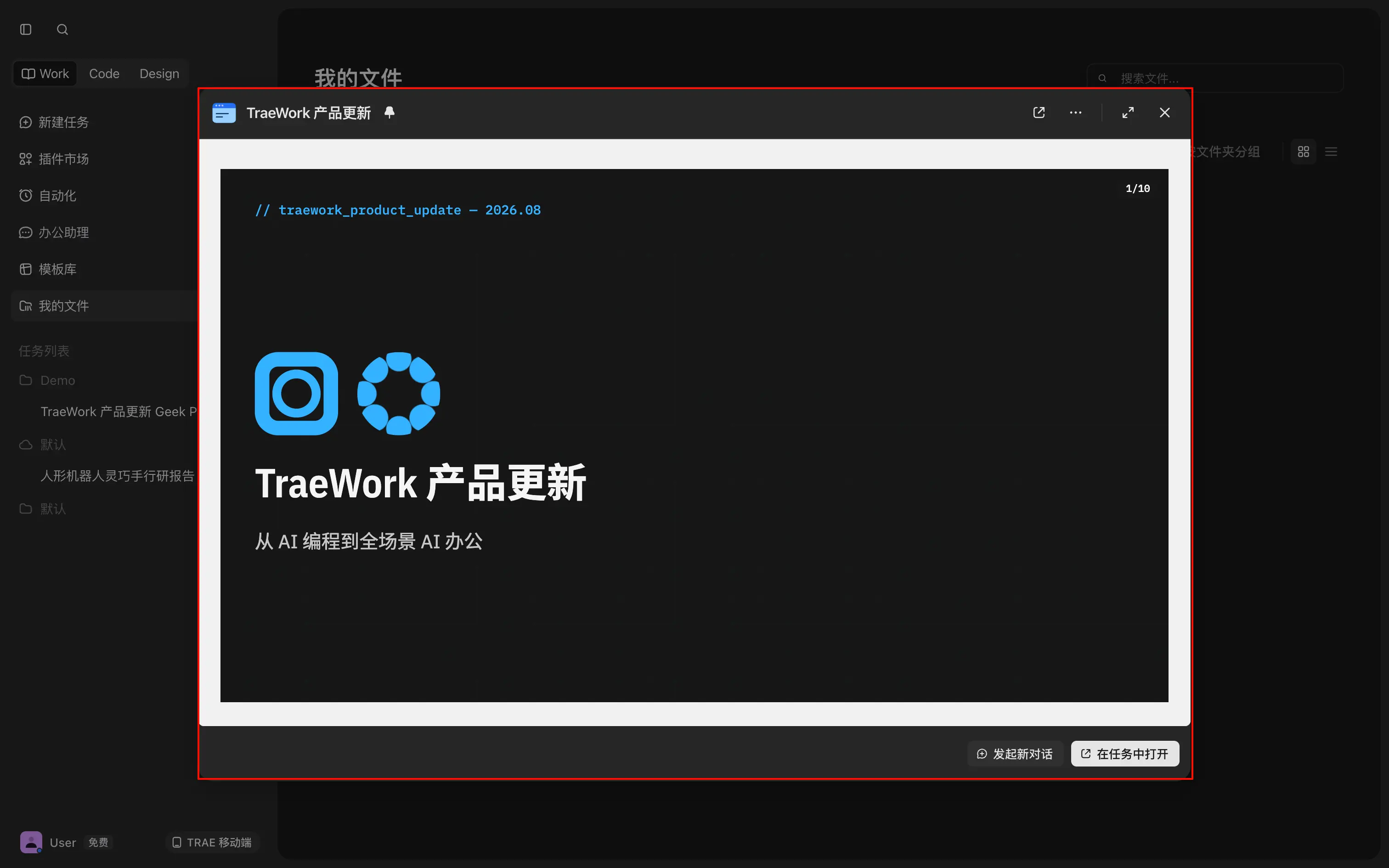Expand the Demo folder in task list
This screenshot has height=868, width=1389.
pyautogui.click(x=47, y=380)
